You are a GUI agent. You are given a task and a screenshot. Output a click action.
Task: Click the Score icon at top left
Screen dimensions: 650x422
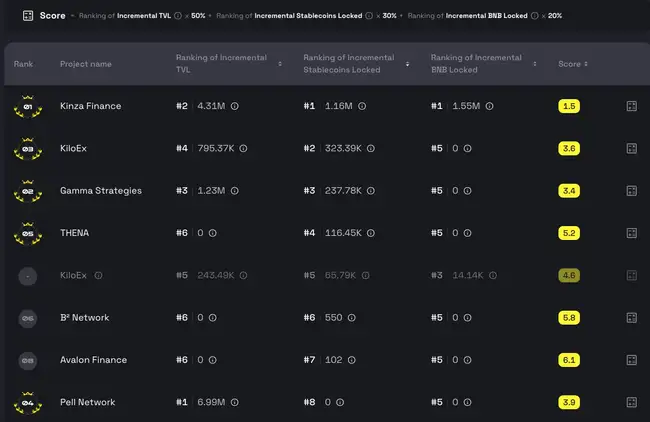pos(27,16)
